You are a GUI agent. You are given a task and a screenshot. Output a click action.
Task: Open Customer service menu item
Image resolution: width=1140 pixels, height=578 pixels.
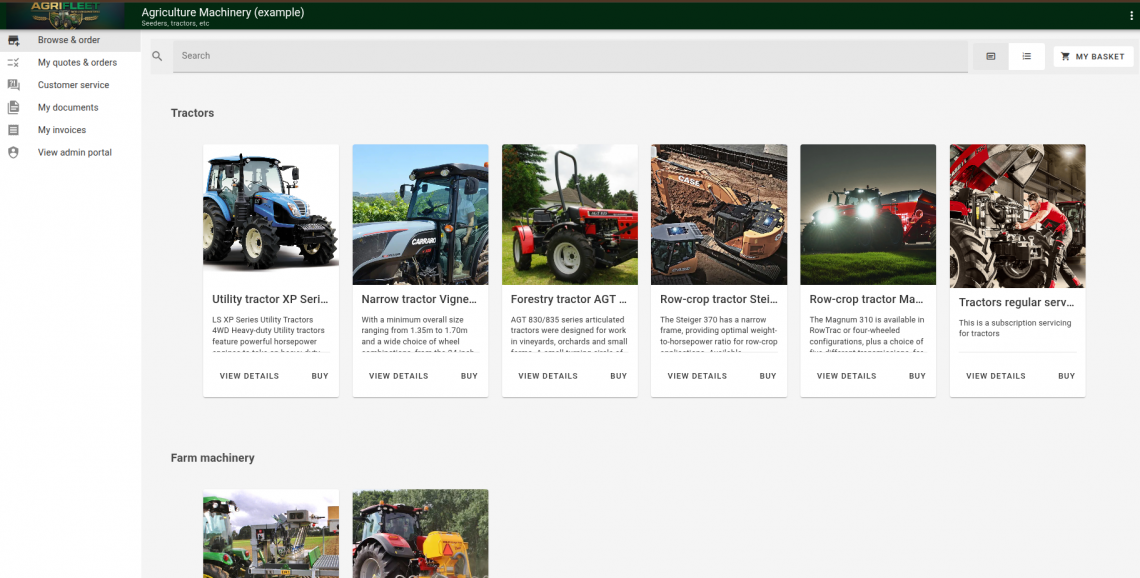click(70, 85)
